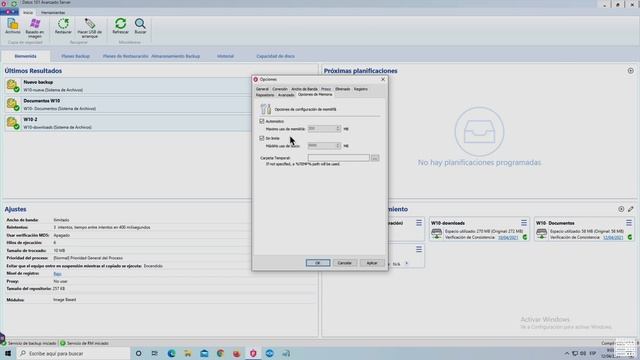
Task: Click W10- Documentos storage drive icon
Action: [x=542, y=234]
